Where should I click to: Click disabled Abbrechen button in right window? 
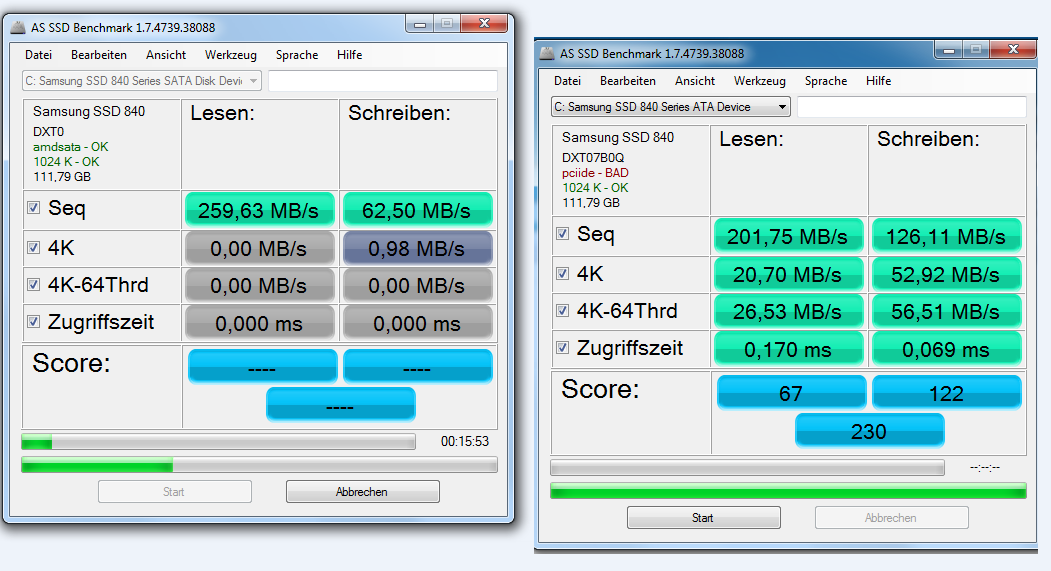pos(891,517)
